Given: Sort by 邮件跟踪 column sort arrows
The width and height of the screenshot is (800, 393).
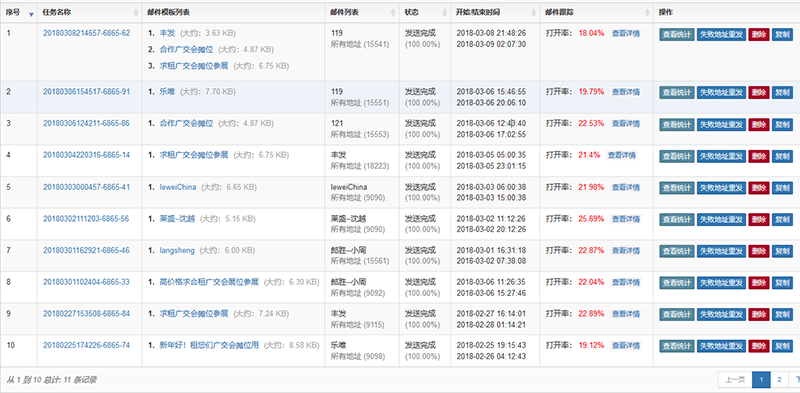Looking at the screenshot, I should pos(647,13).
